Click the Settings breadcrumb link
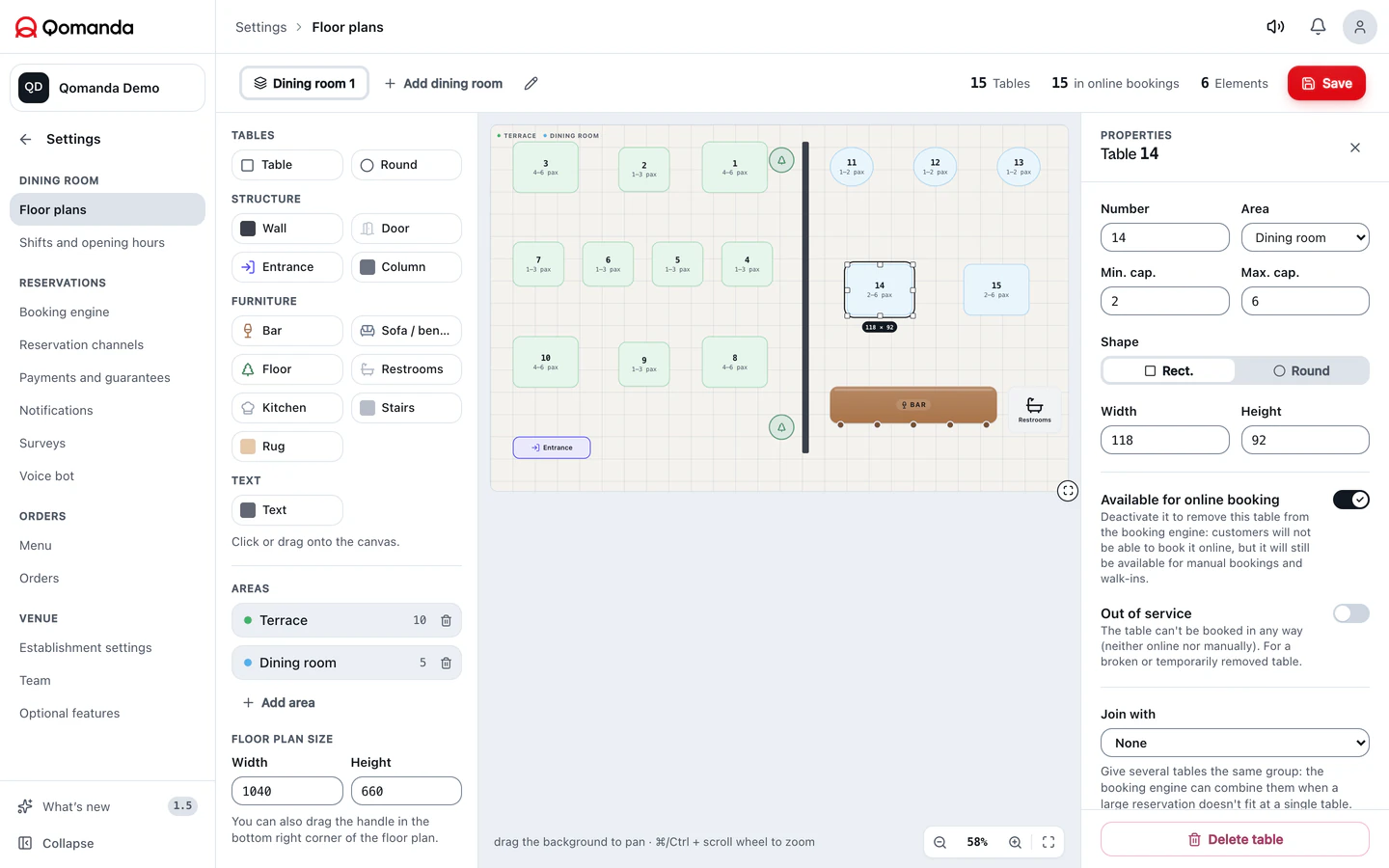The width and height of the screenshot is (1389, 868). click(260, 27)
